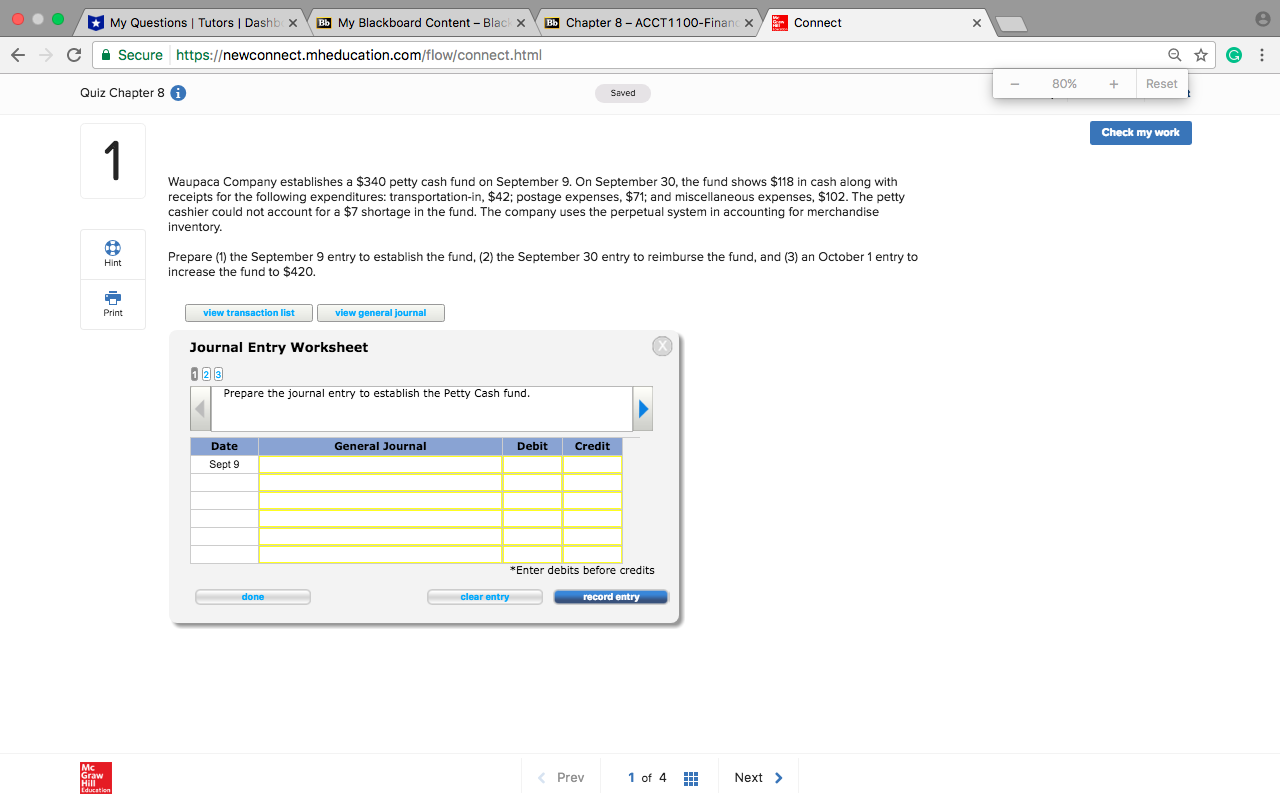The height and width of the screenshot is (800, 1280).
Task: Click the McGraw-Hill Education logo
Action: click(95, 777)
